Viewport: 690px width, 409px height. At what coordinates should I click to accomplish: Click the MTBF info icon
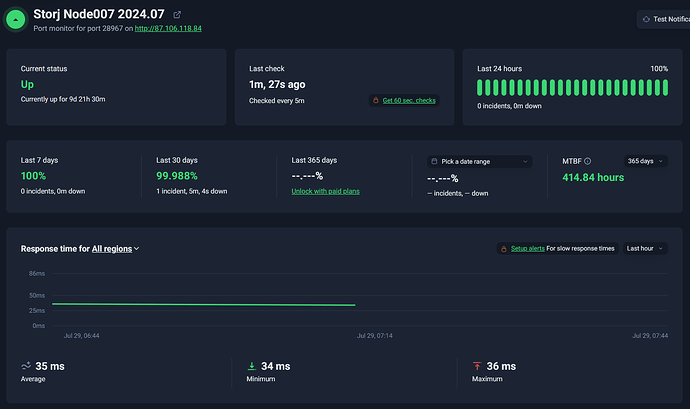pyautogui.click(x=587, y=161)
